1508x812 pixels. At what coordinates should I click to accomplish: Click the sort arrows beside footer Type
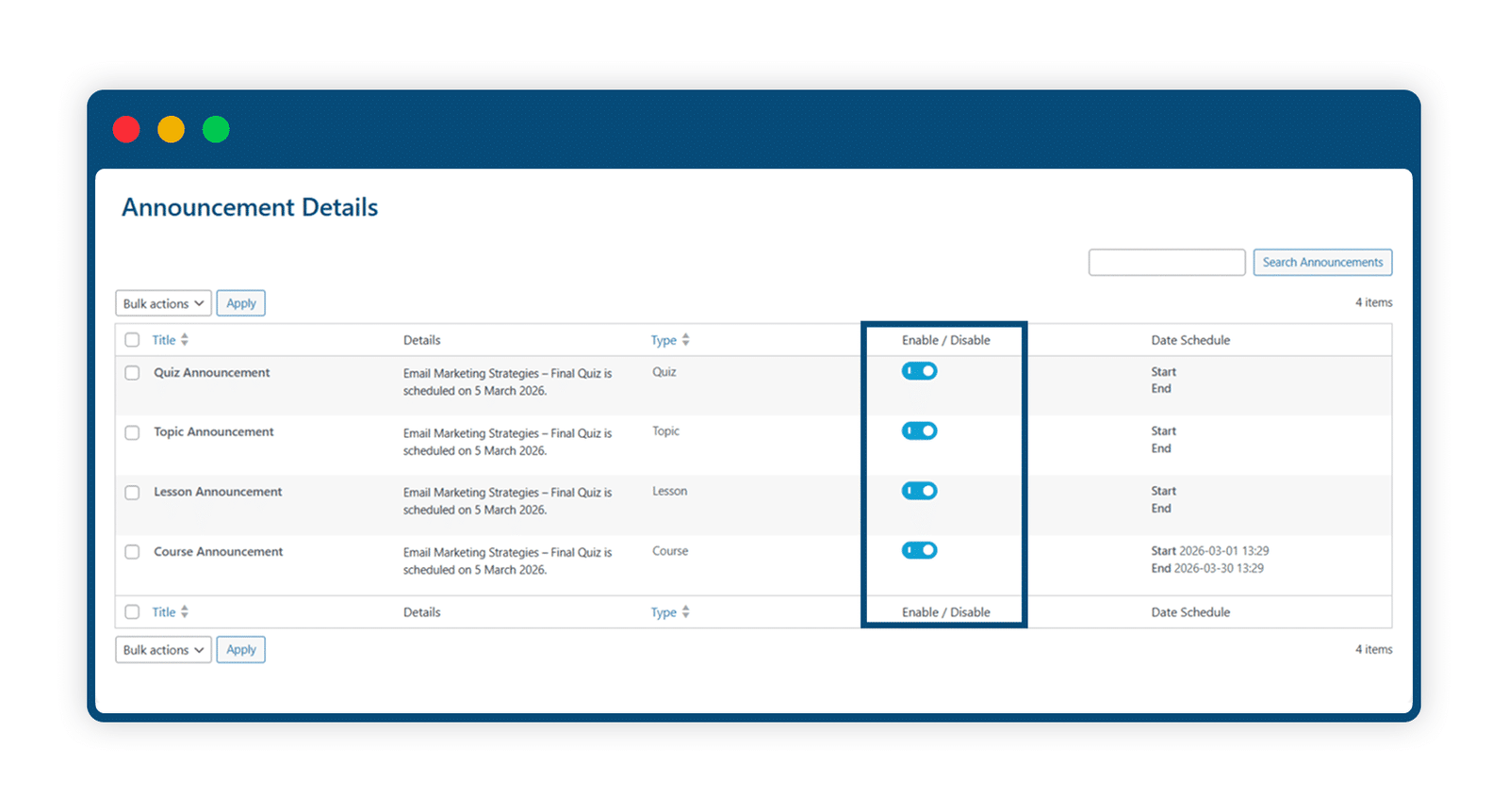pos(686,612)
